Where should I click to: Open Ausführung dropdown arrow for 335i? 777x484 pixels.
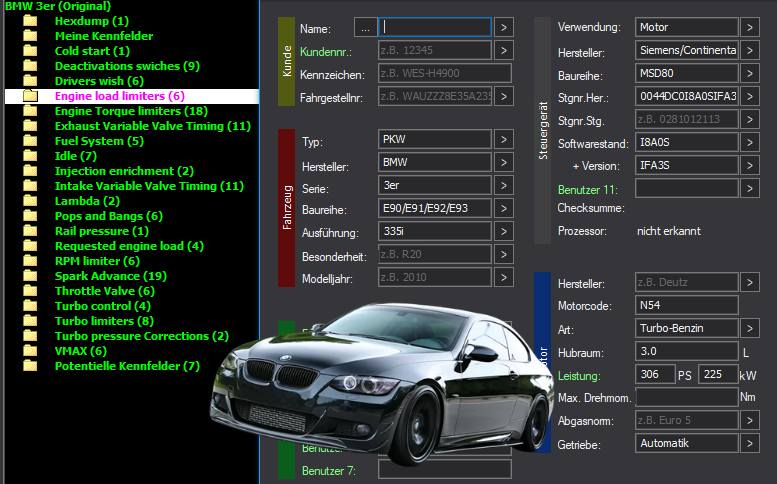pyautogui.click(x=503, y=231)
